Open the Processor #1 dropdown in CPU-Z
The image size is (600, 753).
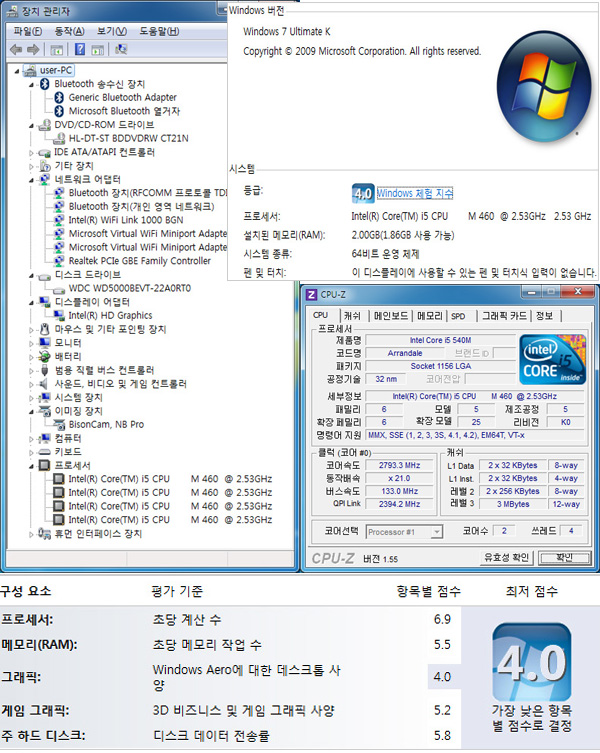tap(436, 532)
